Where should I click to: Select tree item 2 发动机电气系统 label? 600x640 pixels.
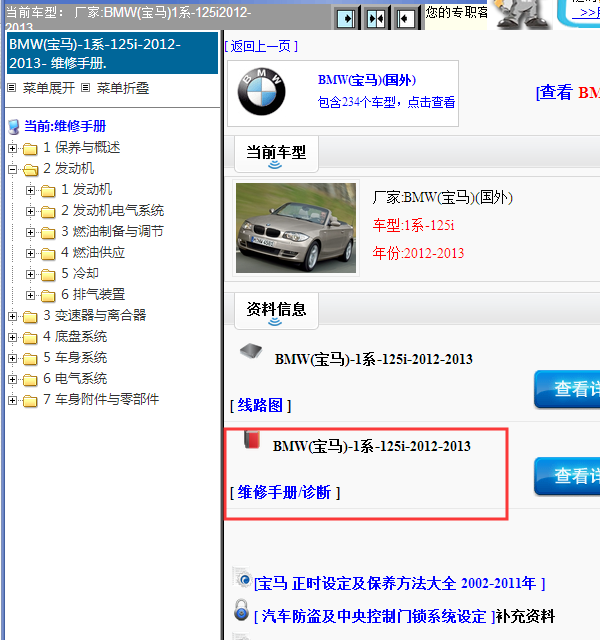click(113, 211)
